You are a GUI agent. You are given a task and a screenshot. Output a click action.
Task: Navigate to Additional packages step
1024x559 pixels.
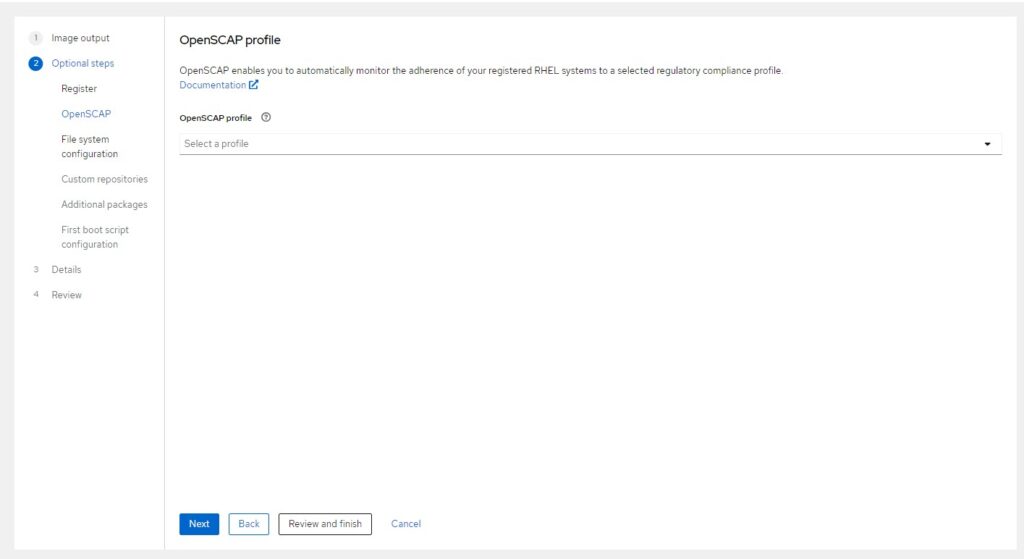coord(104,204)
